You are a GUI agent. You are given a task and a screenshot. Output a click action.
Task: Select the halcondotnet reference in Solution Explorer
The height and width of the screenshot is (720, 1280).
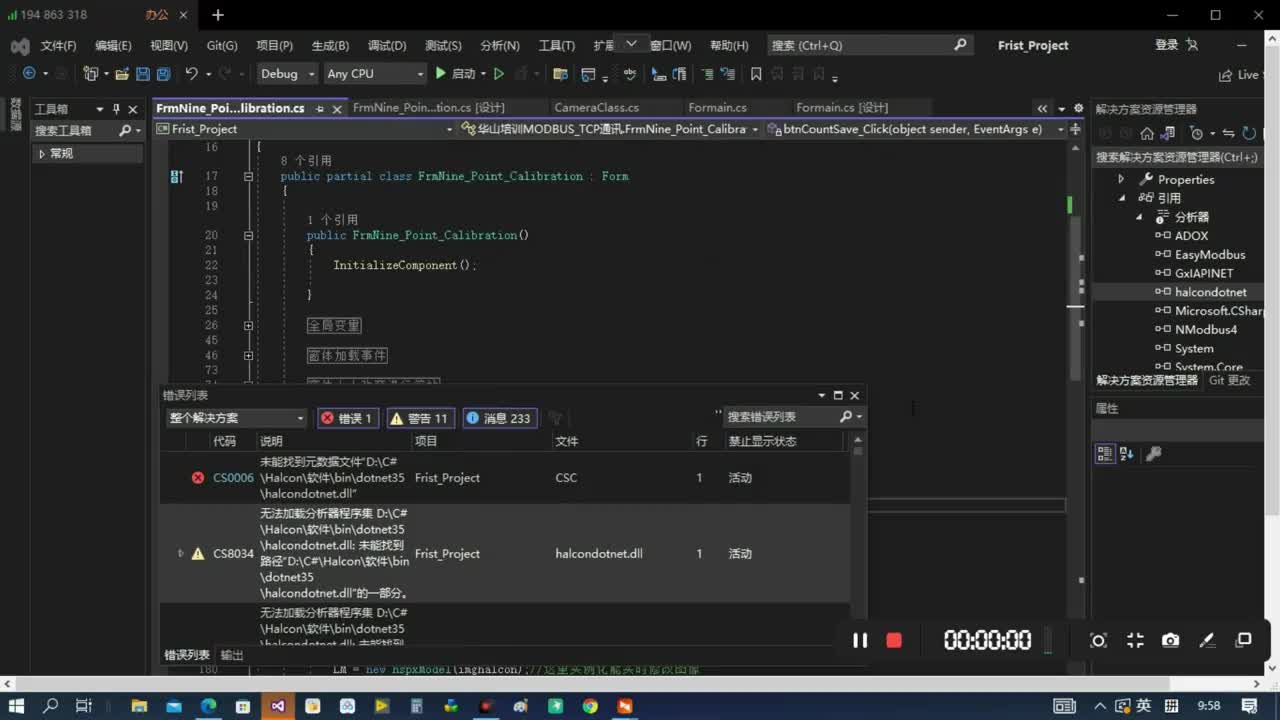coord(1210,292)
